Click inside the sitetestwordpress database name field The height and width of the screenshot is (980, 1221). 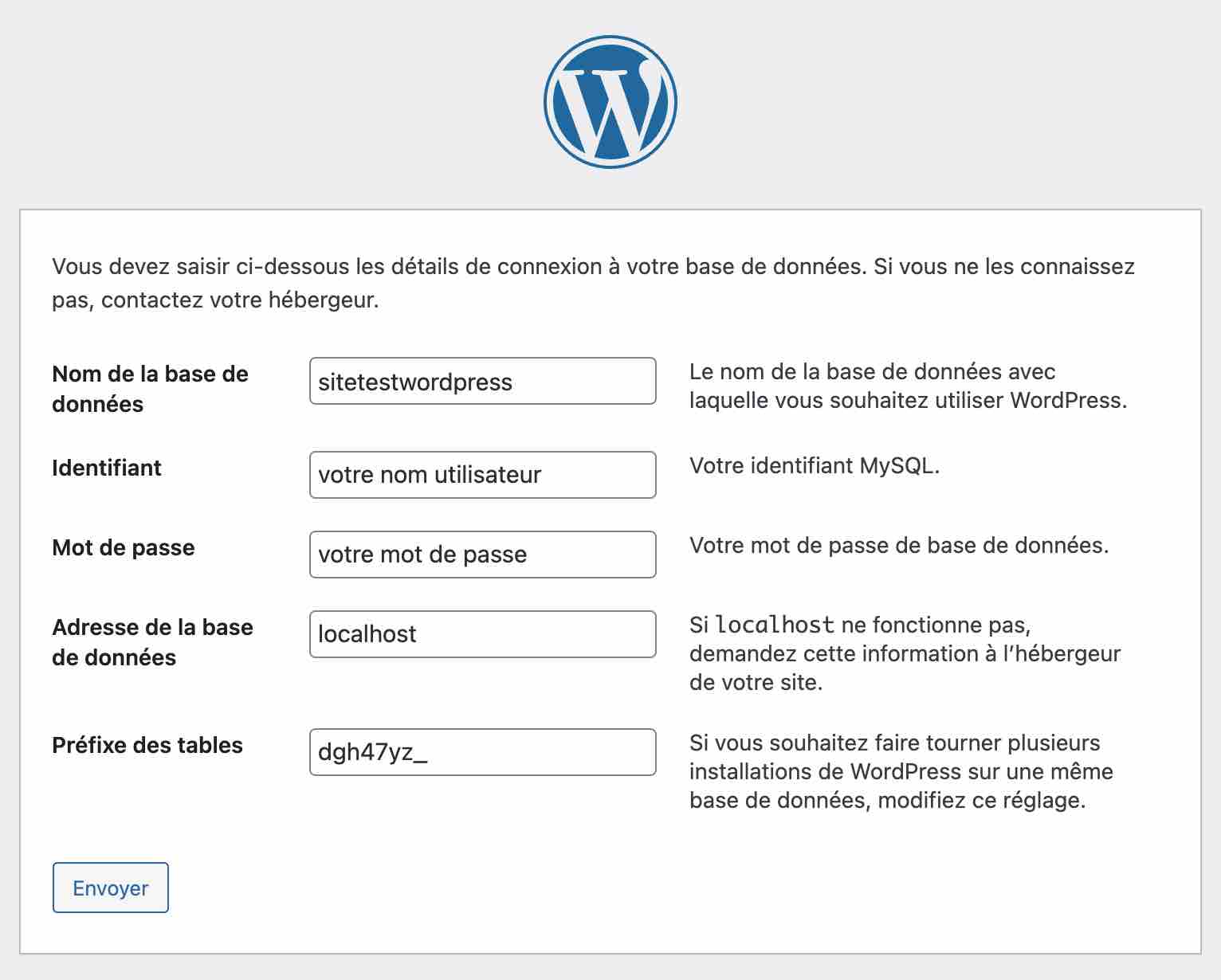(x=481, y=381)
